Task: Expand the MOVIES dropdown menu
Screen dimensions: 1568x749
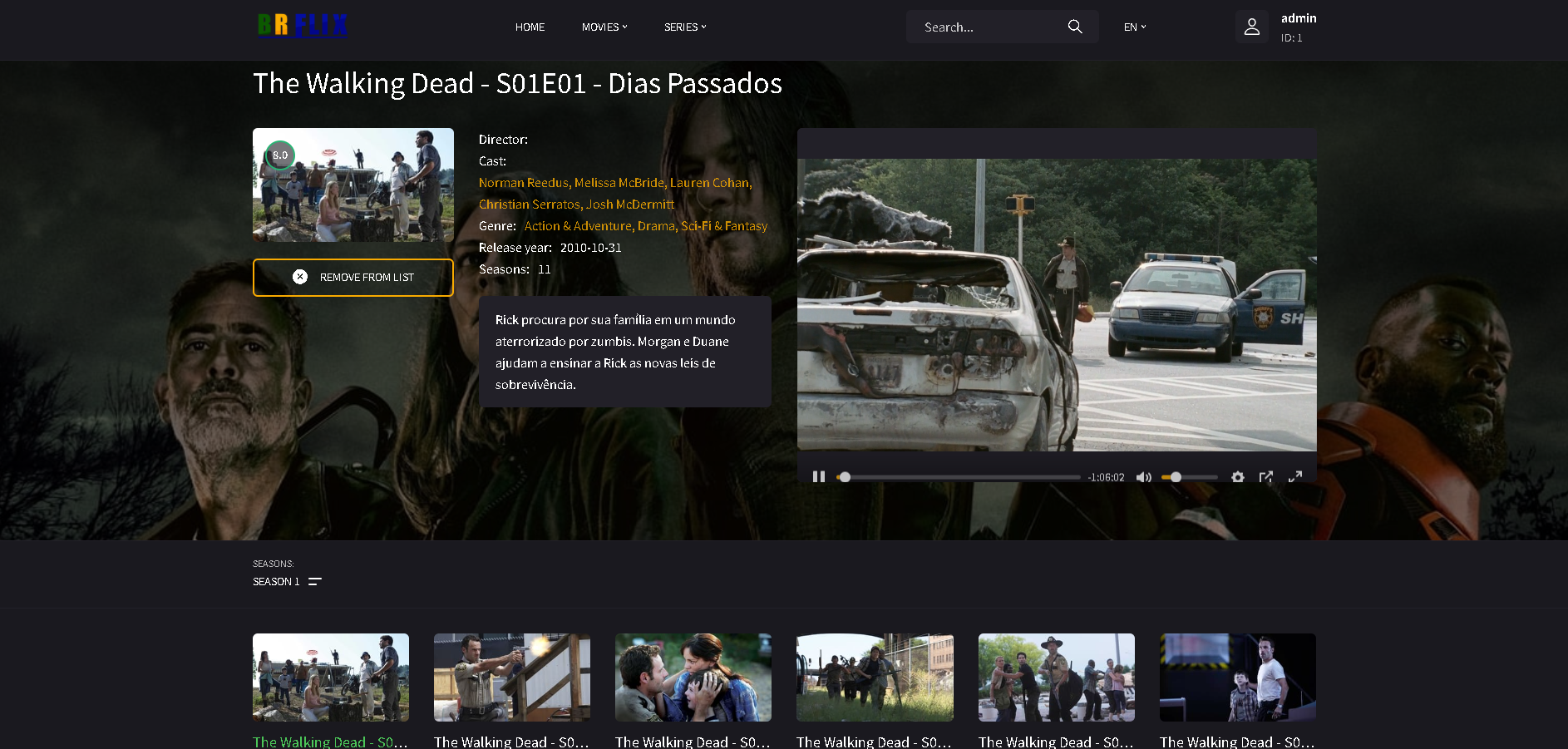Action: [604, 27]
